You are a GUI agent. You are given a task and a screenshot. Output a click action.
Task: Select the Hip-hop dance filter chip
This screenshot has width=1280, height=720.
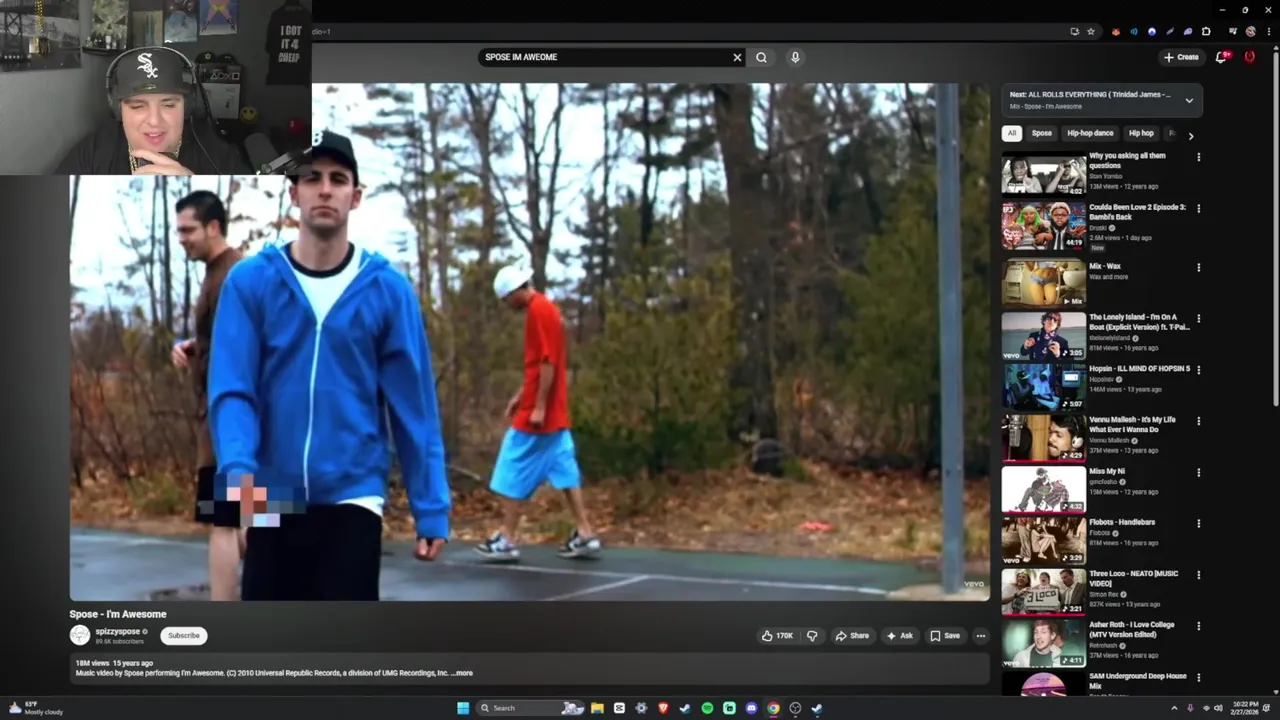(1090, 133)
